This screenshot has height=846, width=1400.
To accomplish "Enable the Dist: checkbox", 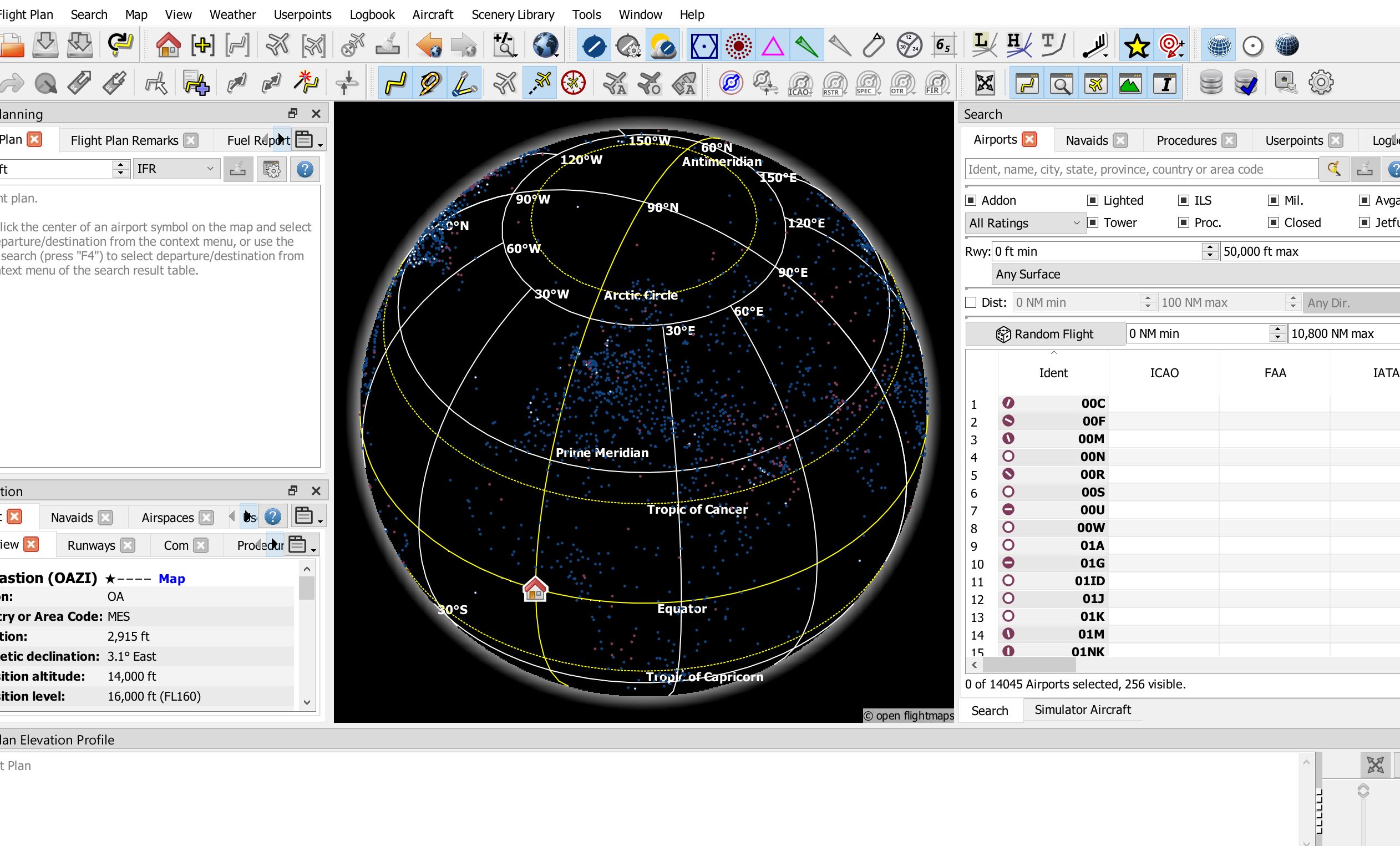I will click(971, 302).
